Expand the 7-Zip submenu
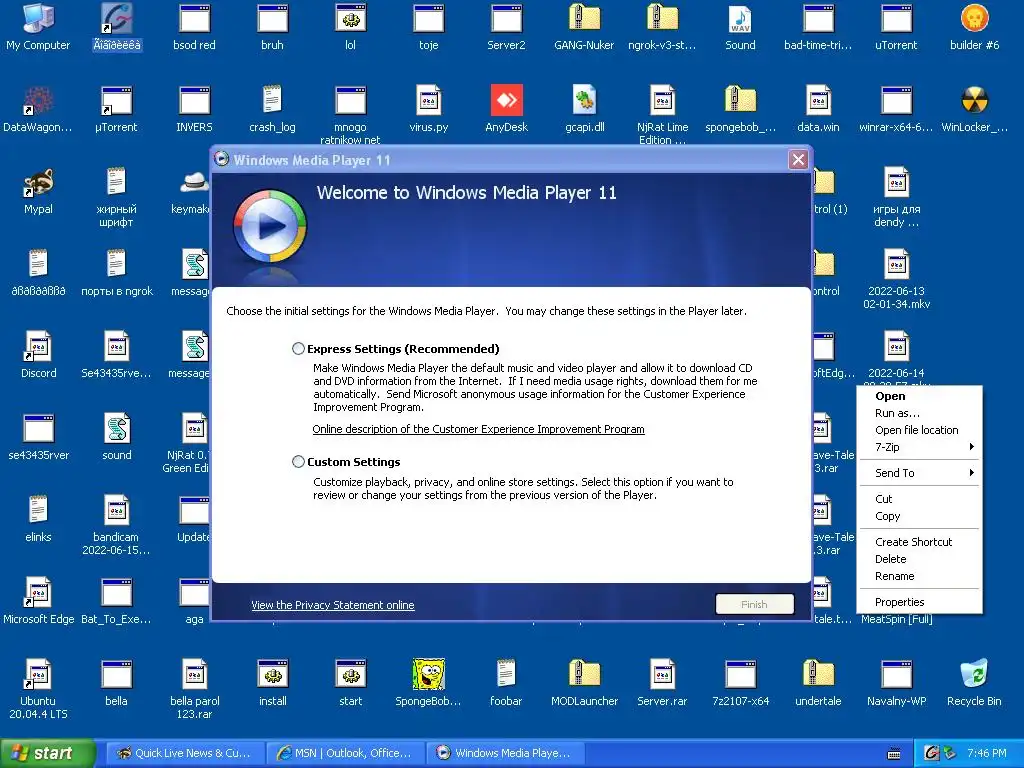The image size is (1024, 768). coord(920,447)
